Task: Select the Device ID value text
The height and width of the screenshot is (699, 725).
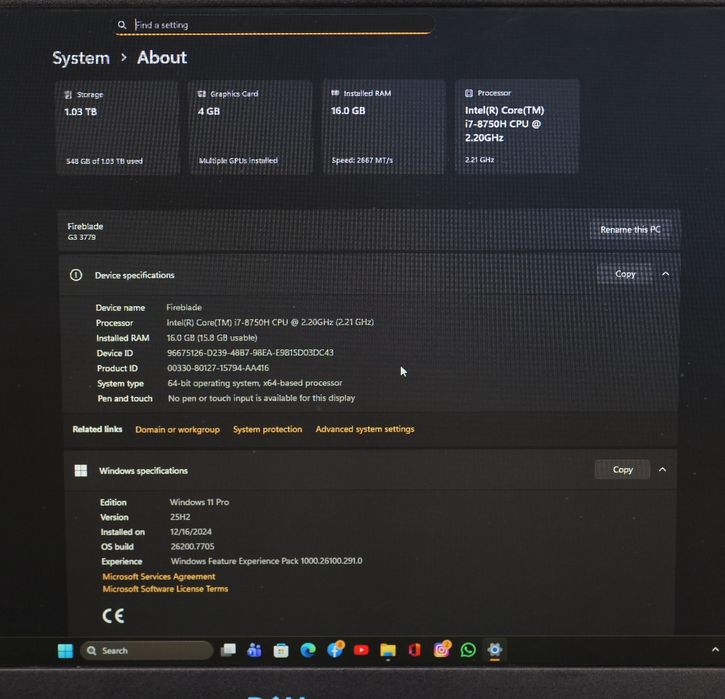Action: click(x=250, y=352)
